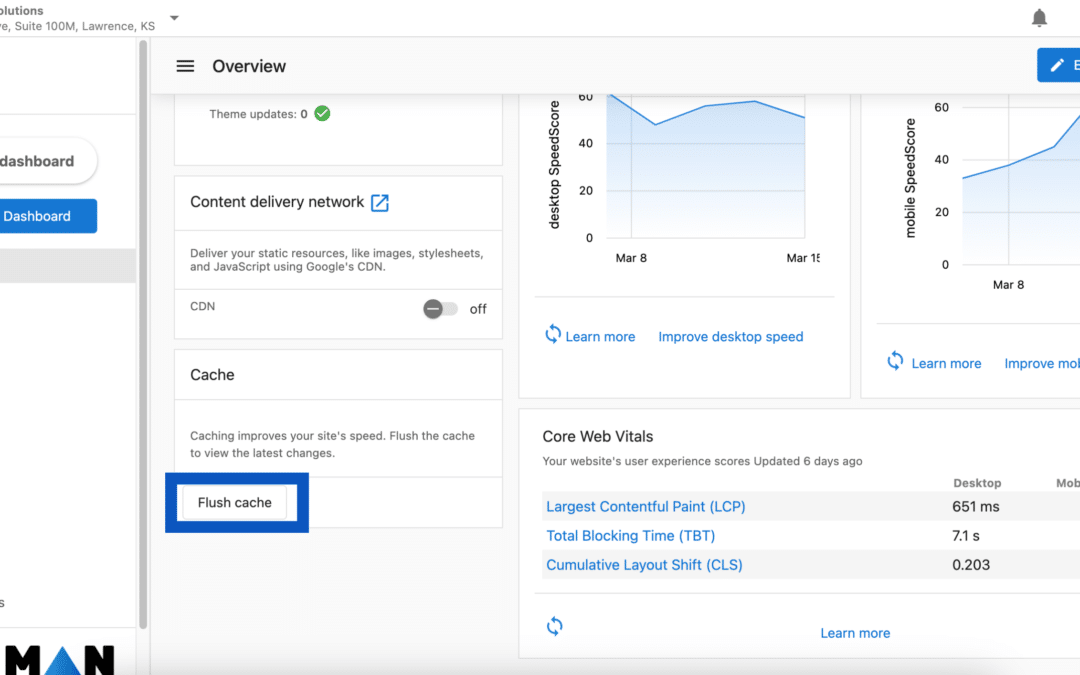Refresh the Core Web Vitals scores

(x=555, y=626)
